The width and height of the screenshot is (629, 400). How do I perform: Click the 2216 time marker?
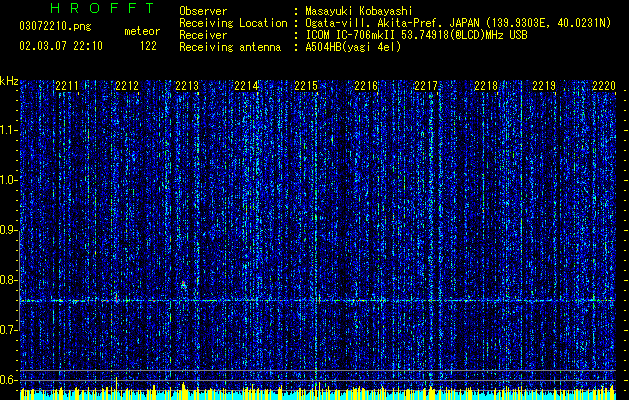point(366,86)
